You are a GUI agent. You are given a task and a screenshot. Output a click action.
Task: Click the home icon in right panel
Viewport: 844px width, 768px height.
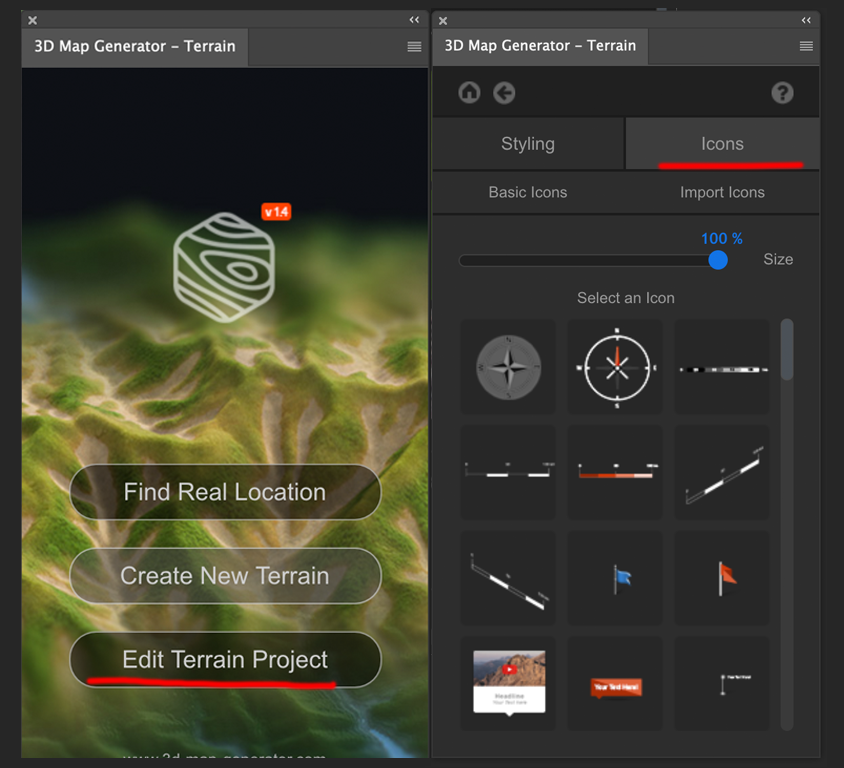(x=469, y=93)
